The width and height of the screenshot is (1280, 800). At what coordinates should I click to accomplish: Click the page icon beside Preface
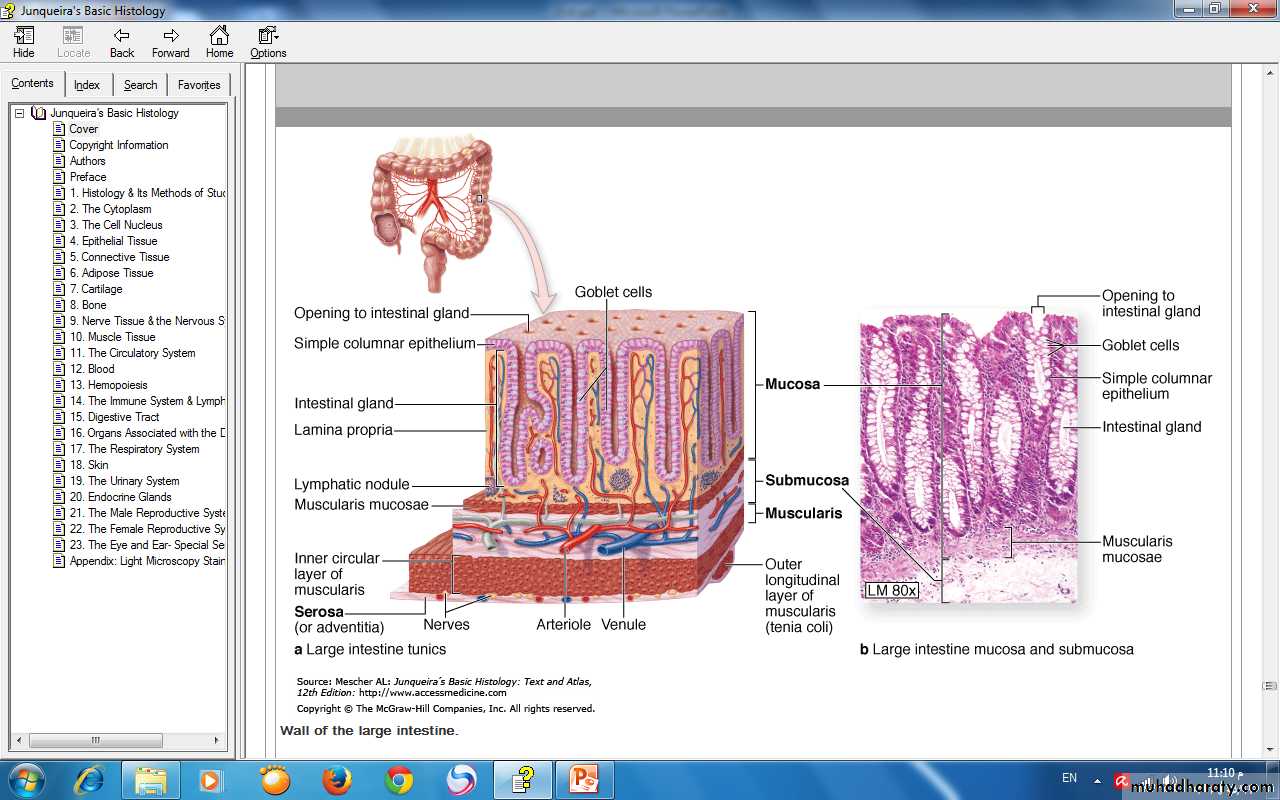coord(59,177)
